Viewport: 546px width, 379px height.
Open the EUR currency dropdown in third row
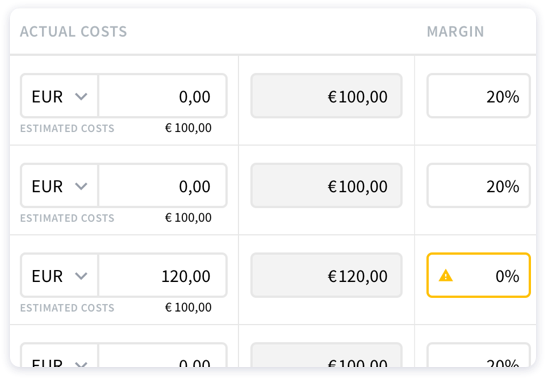tap(59, 276)
